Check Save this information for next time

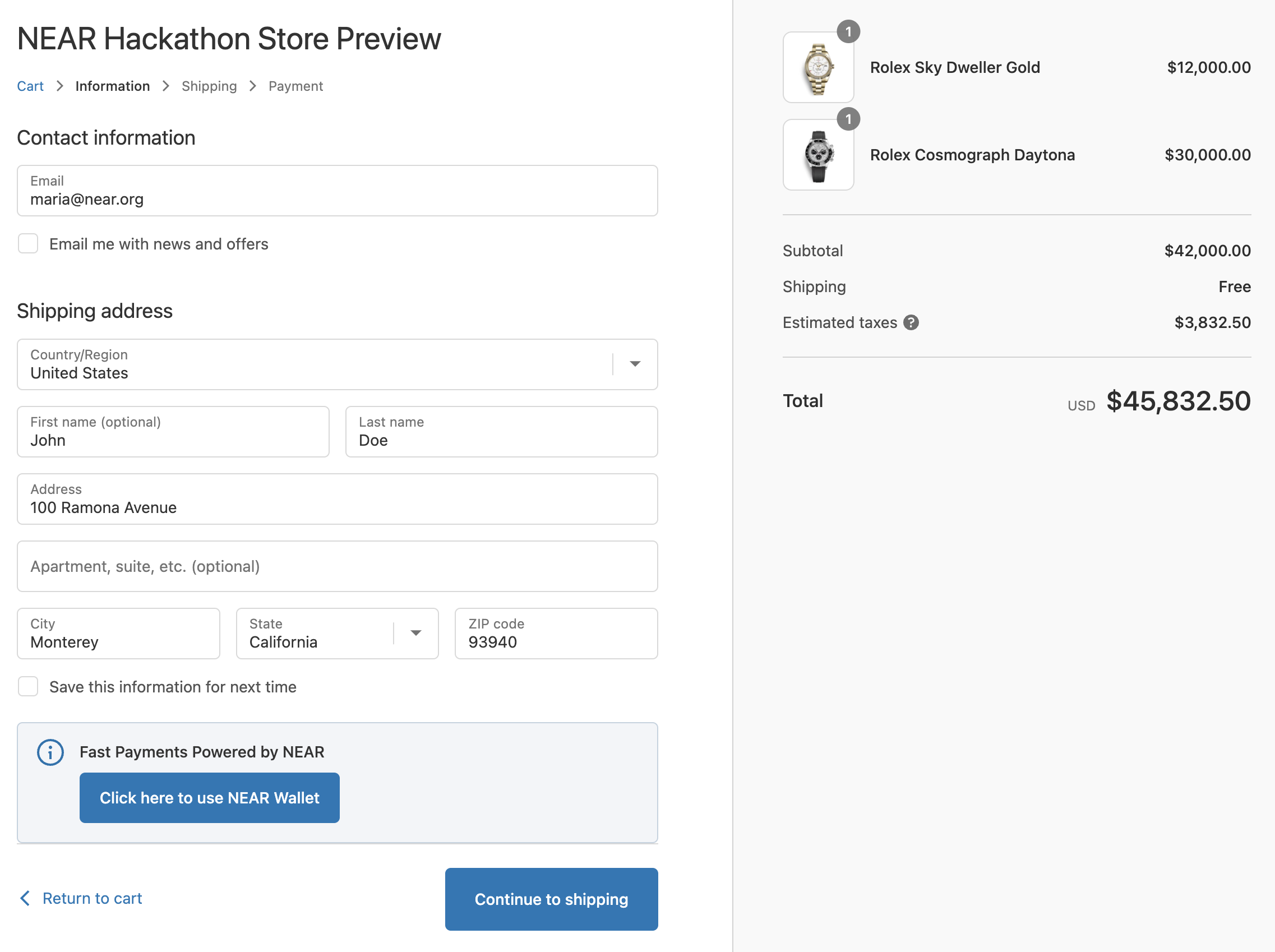point(28,686)
